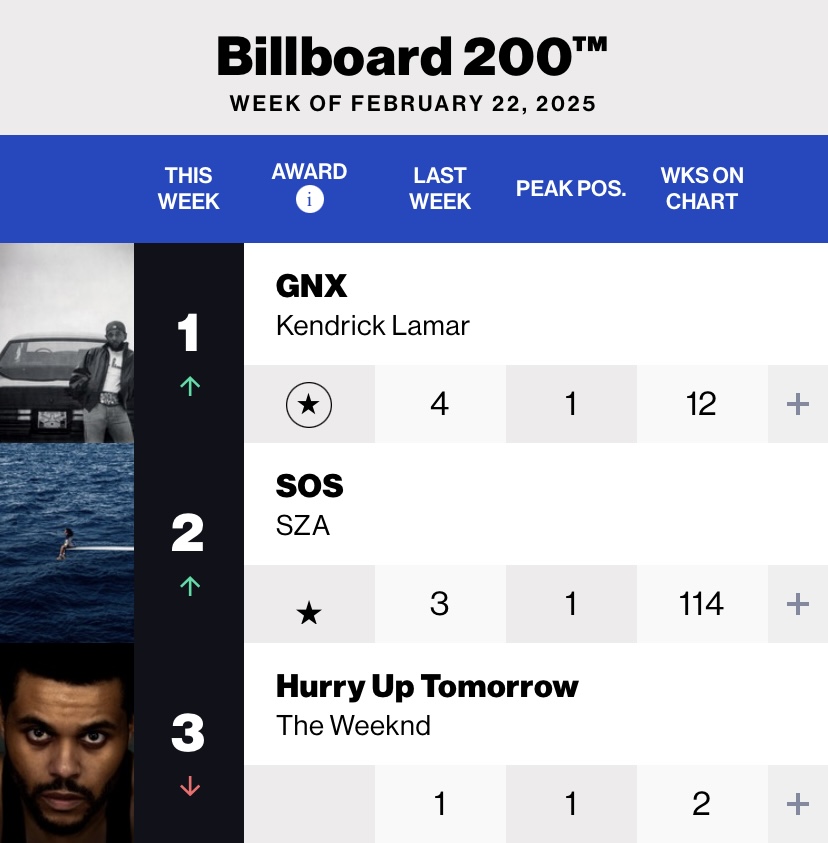
Task: Click the THIS WEEK column header
Action: pyautogui.click(x=189, y=188)
